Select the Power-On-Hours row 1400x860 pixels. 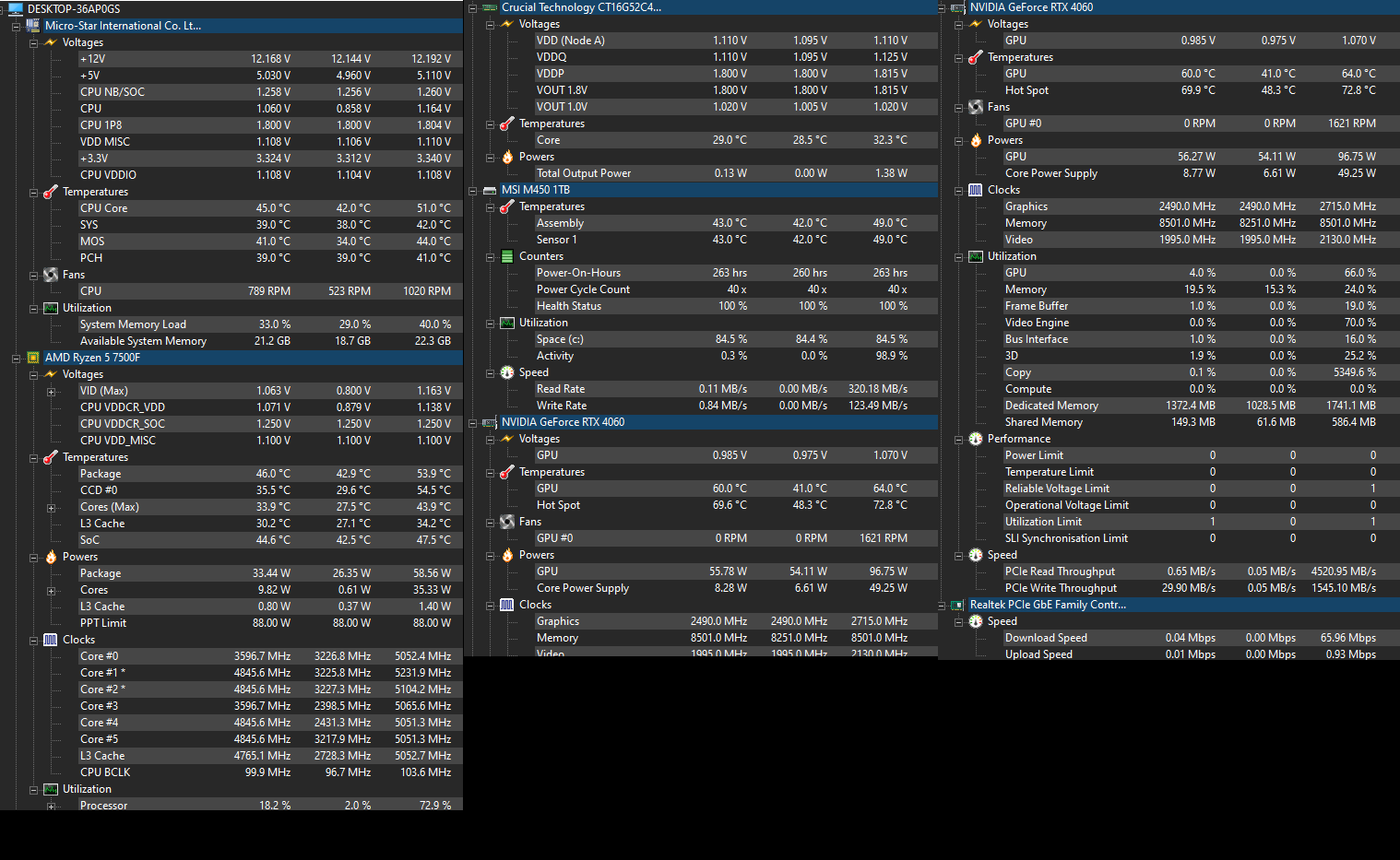pos(578,273)
